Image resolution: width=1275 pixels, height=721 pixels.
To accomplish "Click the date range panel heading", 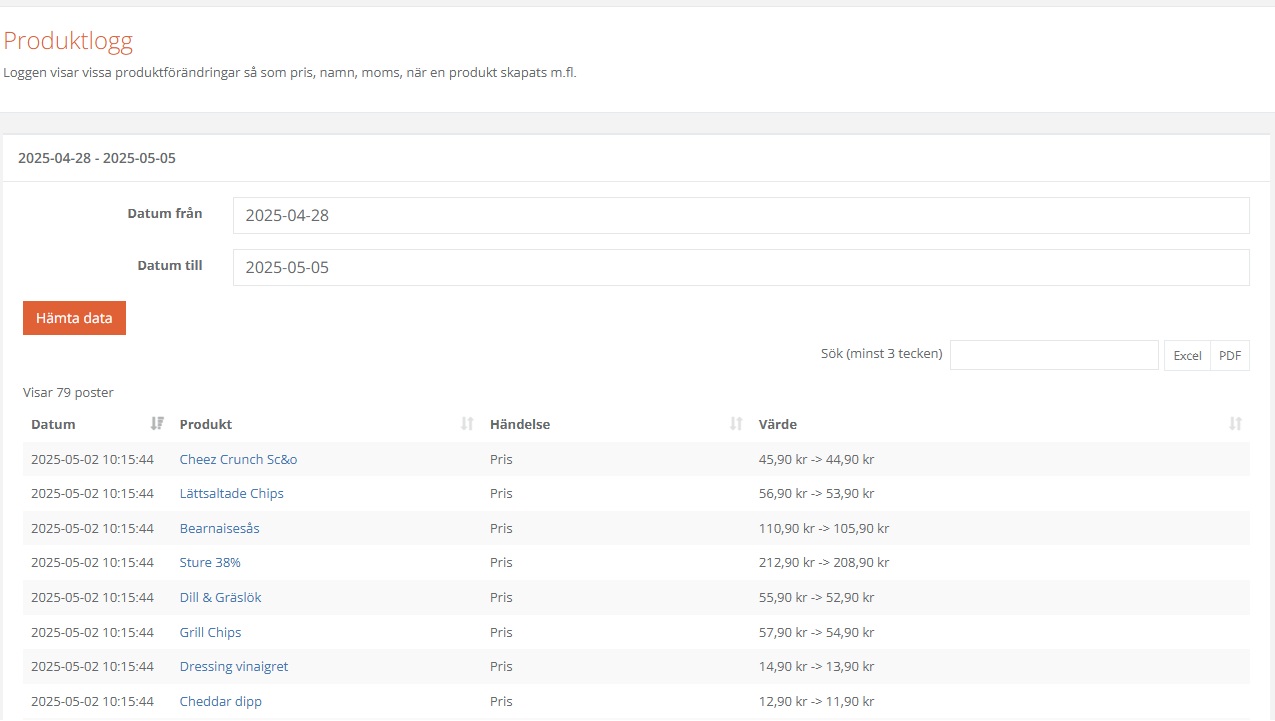I will pyautogui.click(x=97, y=158).
